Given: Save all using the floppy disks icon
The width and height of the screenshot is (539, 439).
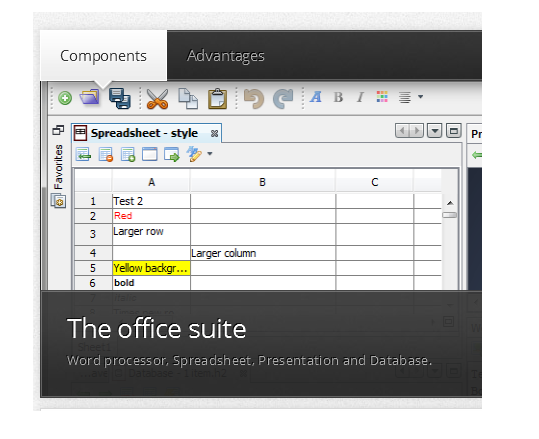Looking at the screenshot, I should (120, 99).
